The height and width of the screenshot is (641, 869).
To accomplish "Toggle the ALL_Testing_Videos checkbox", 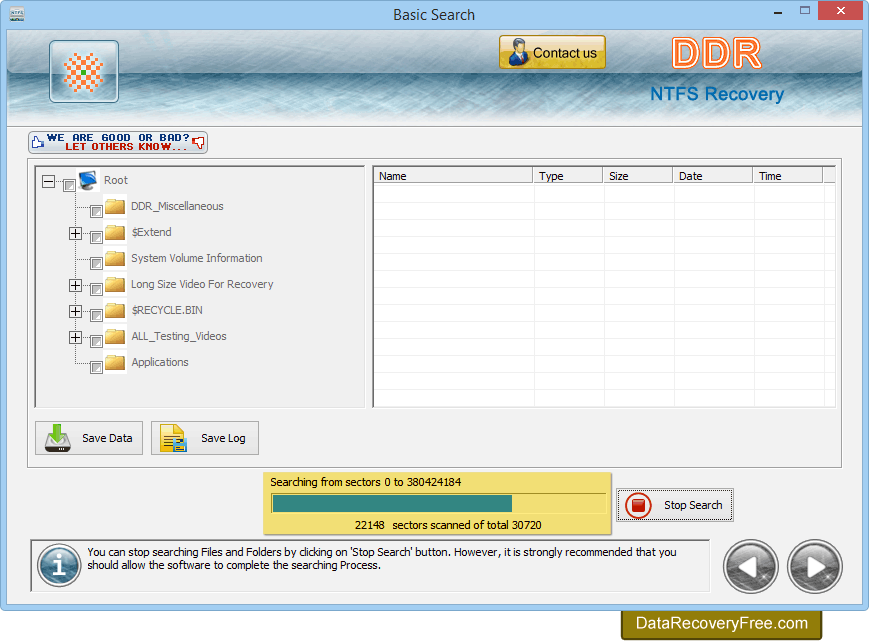I will coord(96,341).
